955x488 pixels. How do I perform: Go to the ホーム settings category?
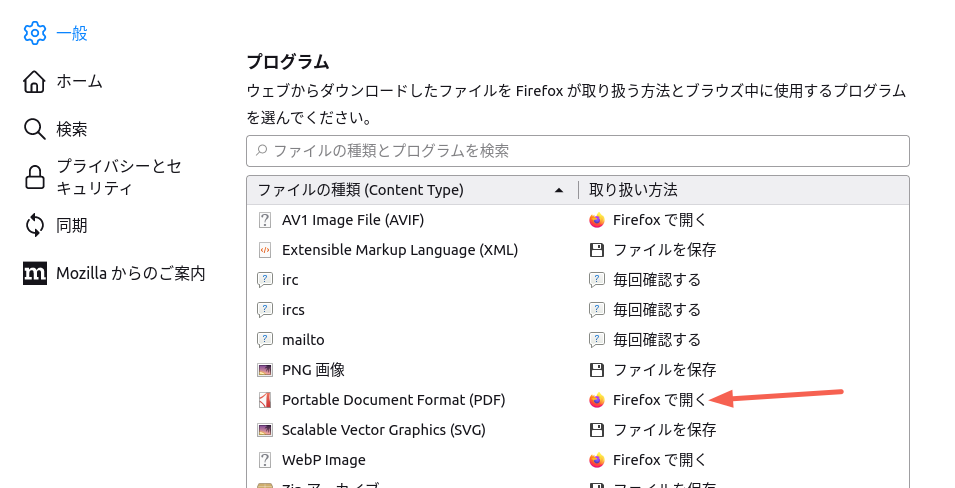[x=79, y=81]
